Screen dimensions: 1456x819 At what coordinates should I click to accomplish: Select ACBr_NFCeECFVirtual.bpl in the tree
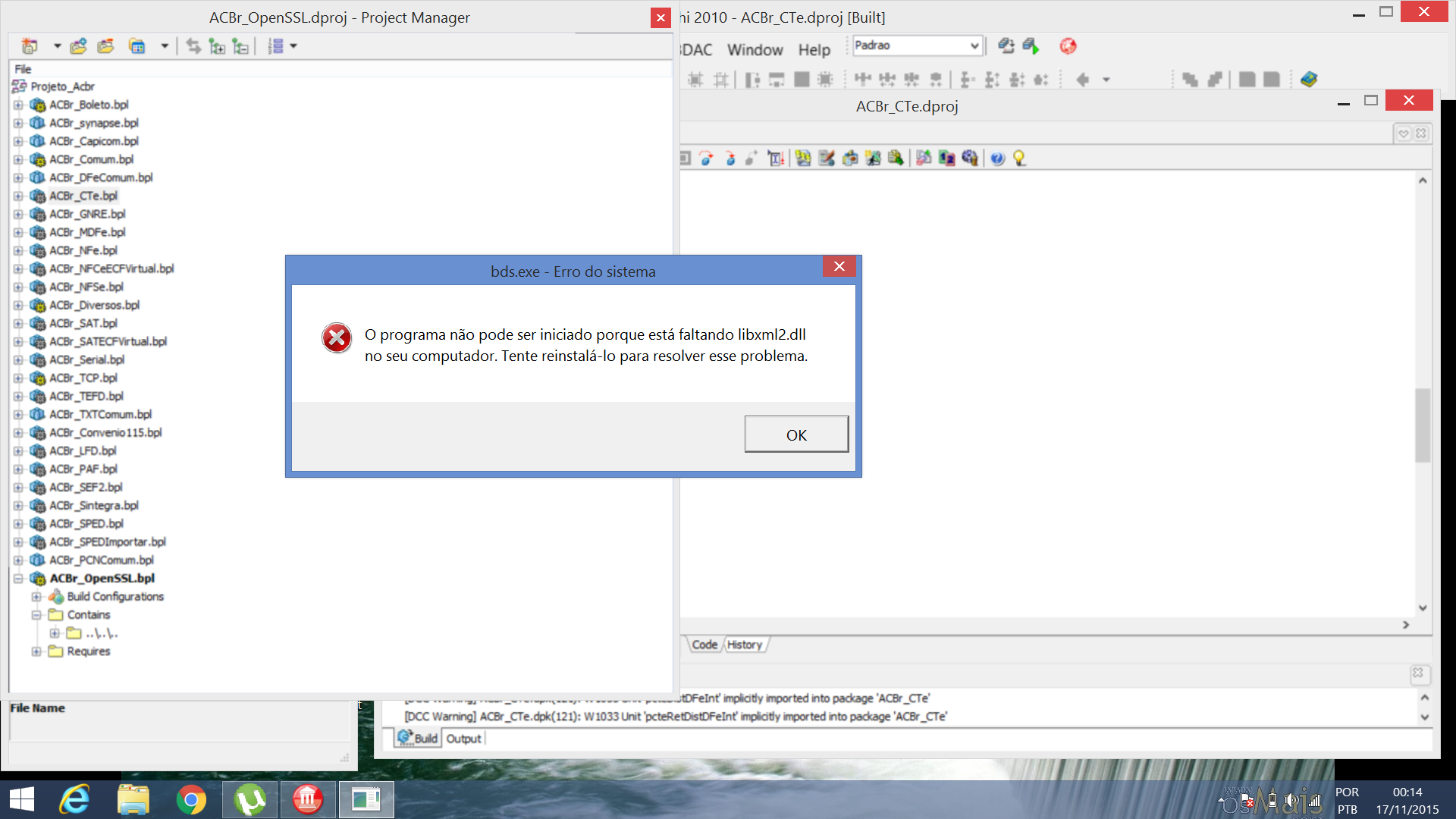coord(111,268)
